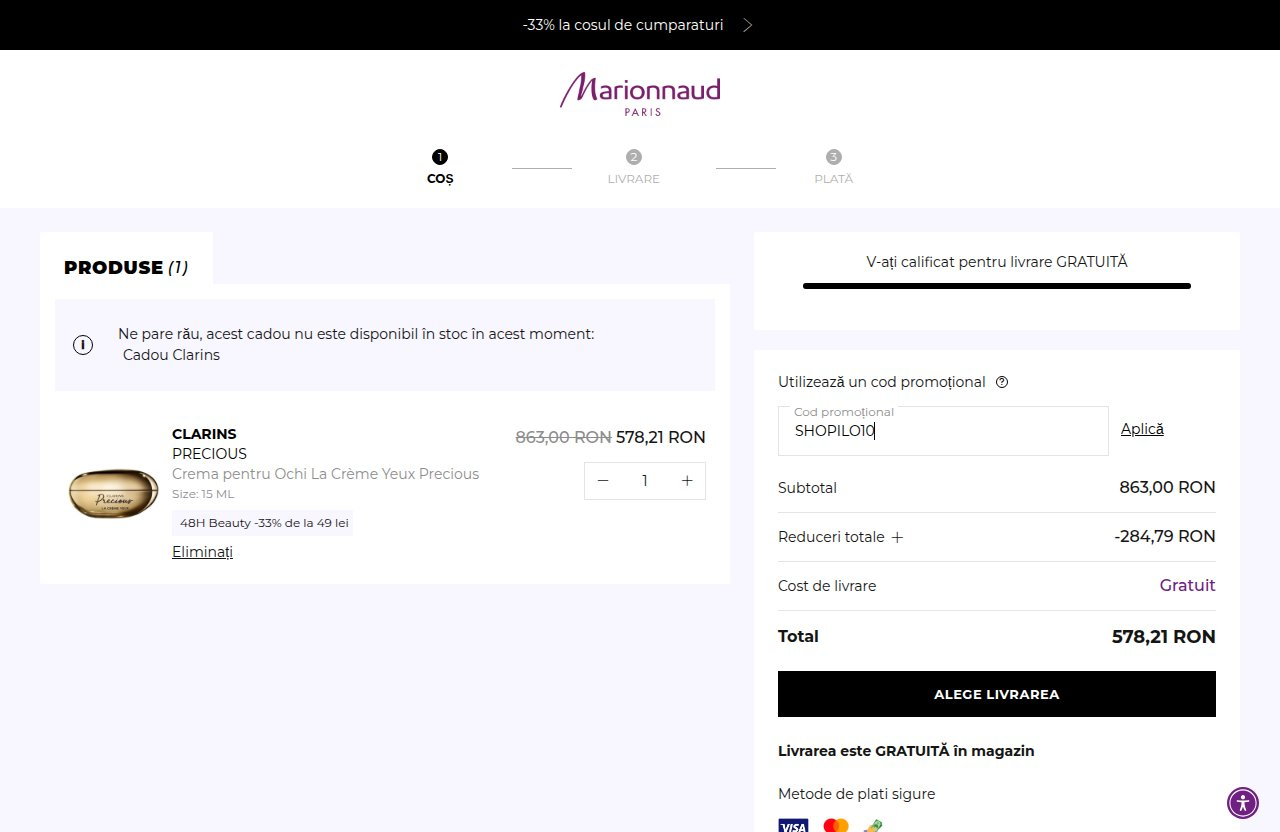Click the crossed-out price 863,00 RON
Screen dimensions: 1280x832
[x=563, y=437]
